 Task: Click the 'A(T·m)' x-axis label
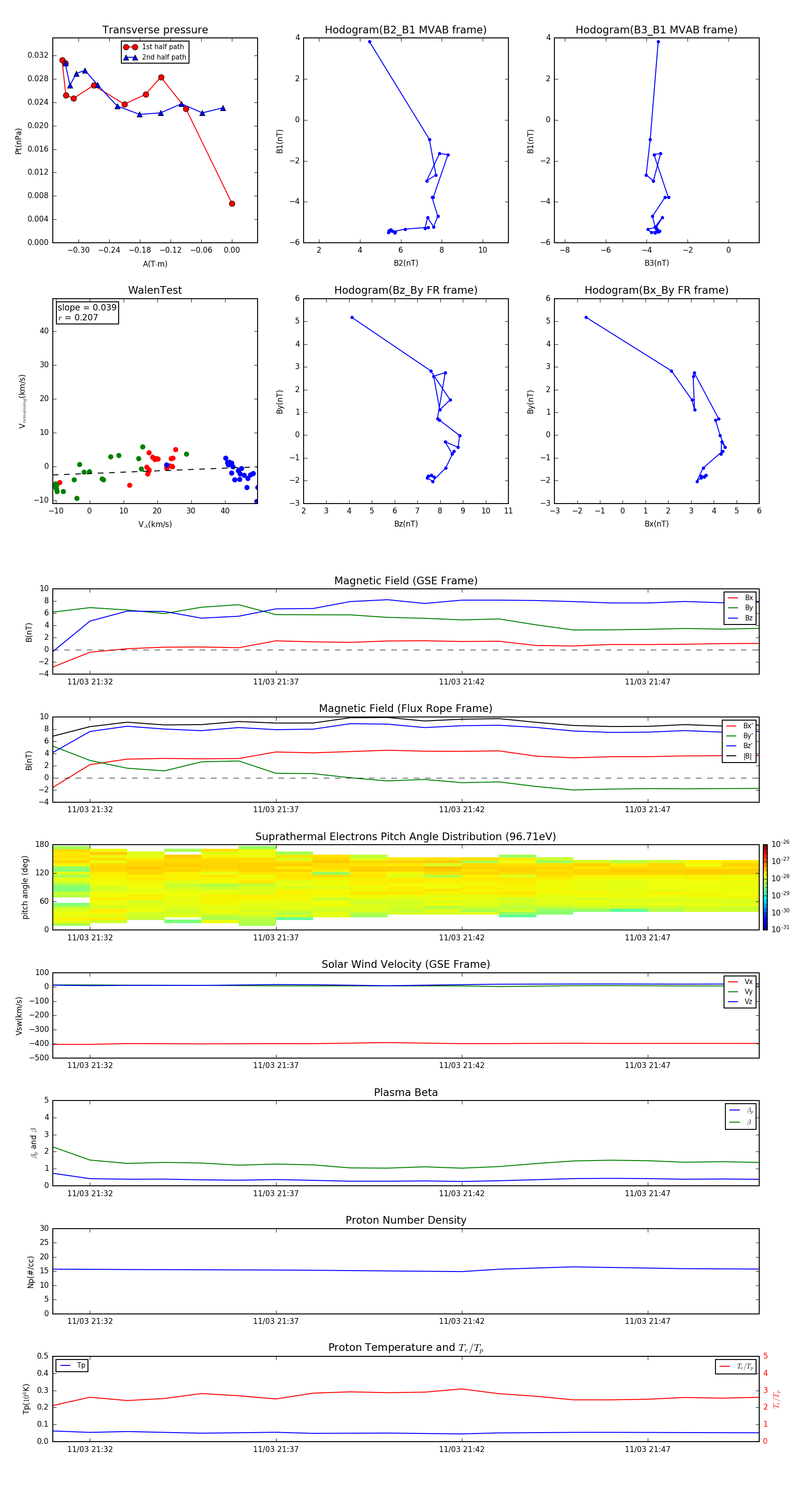click(155, 264)
